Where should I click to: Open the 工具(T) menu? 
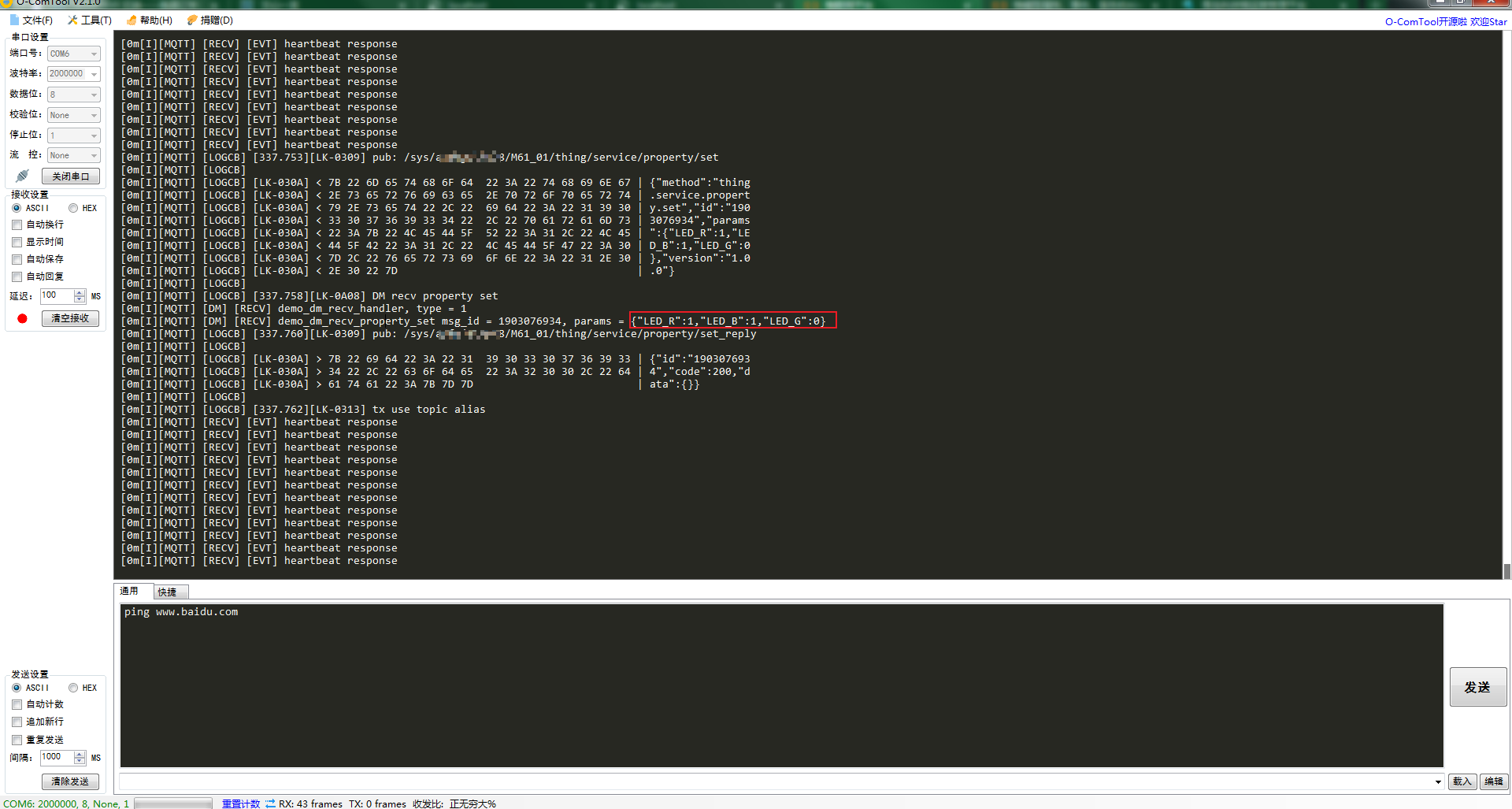pyautogui.click(x=90, y=20)
